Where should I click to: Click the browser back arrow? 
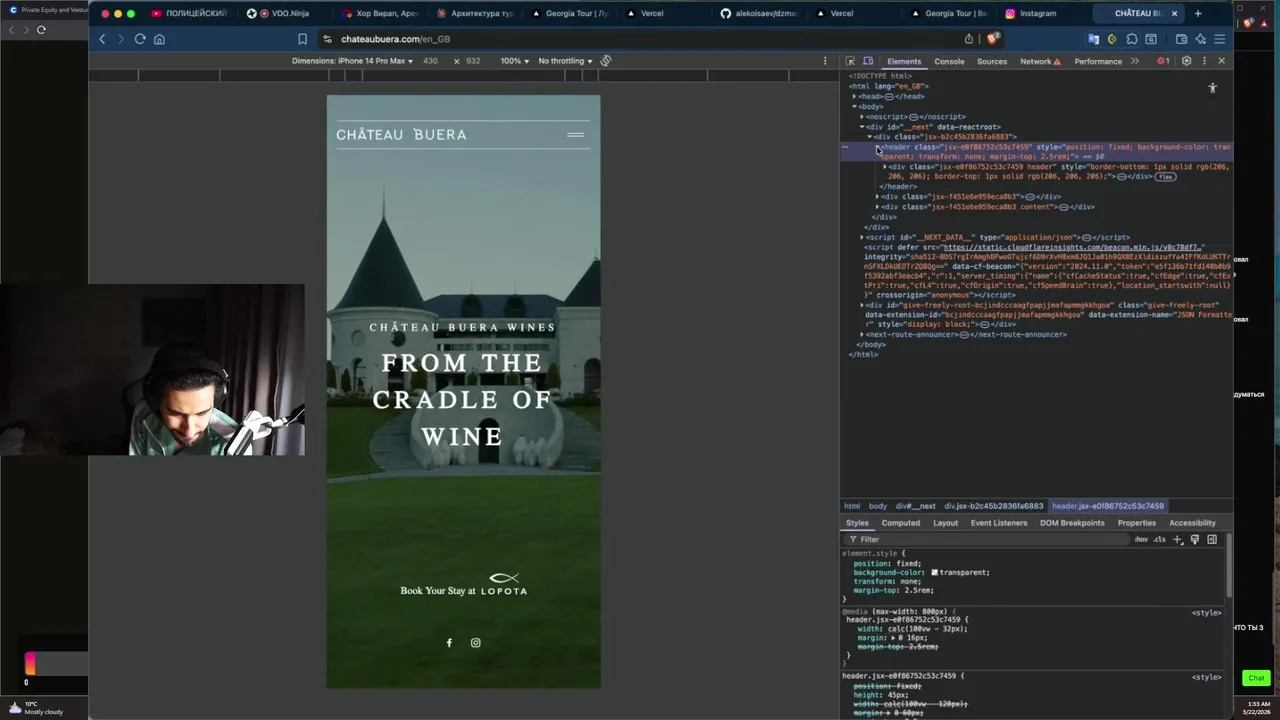(x=102, y=39)
